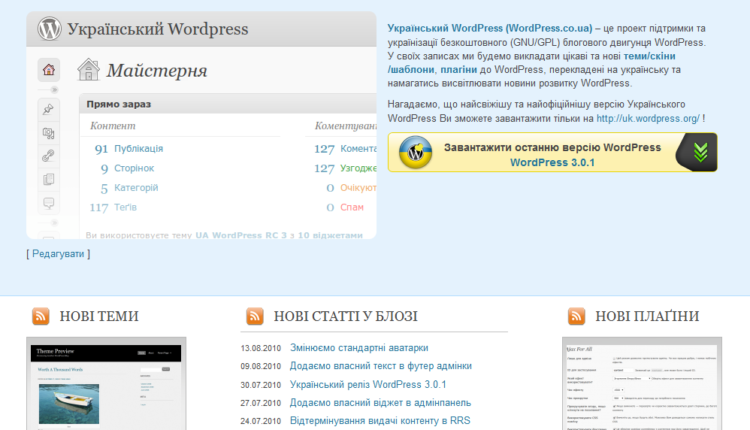Click the house icon beside Майстерня
Screen dimensions: 750x430
[88, 70]
